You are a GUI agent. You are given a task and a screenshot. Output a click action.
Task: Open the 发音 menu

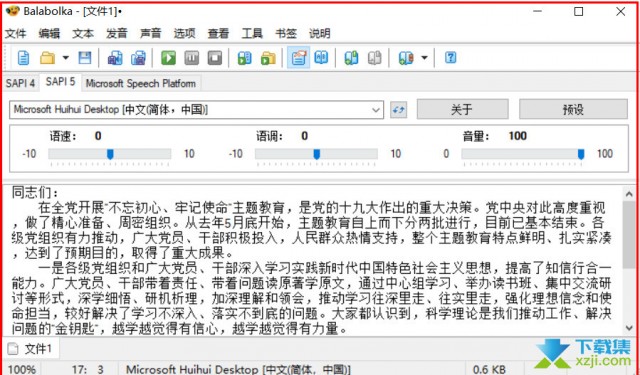tap(117, 33)
